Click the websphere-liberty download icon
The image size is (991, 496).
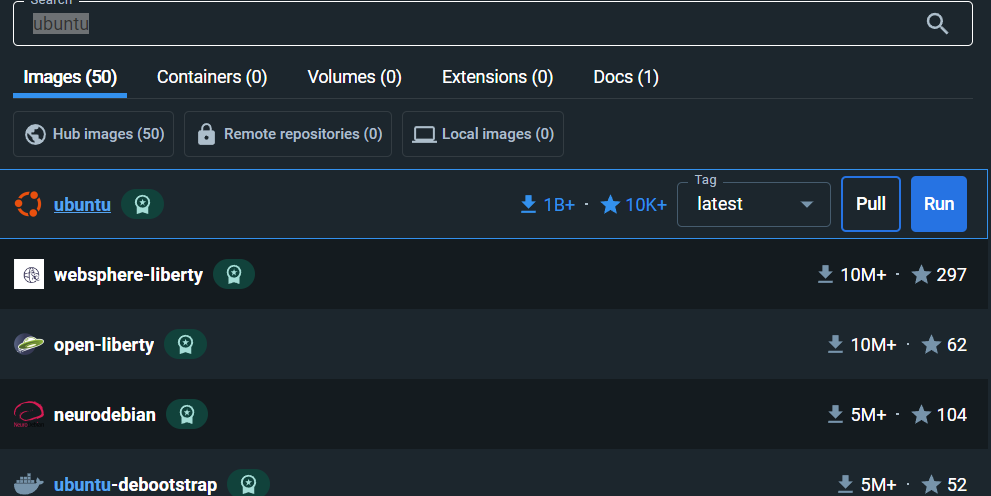[x=825, y=274]
